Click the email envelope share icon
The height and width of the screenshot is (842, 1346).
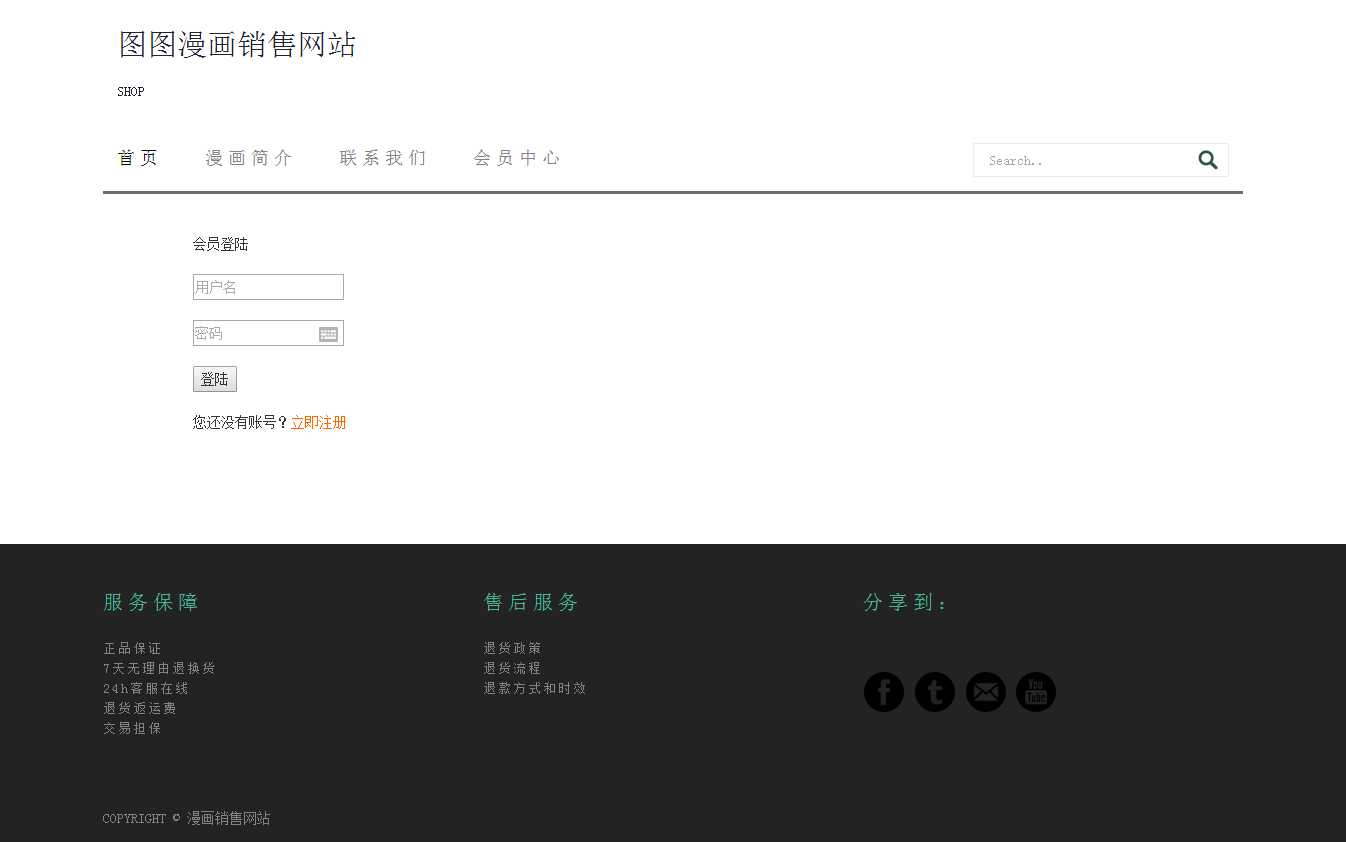click(985, 692)
